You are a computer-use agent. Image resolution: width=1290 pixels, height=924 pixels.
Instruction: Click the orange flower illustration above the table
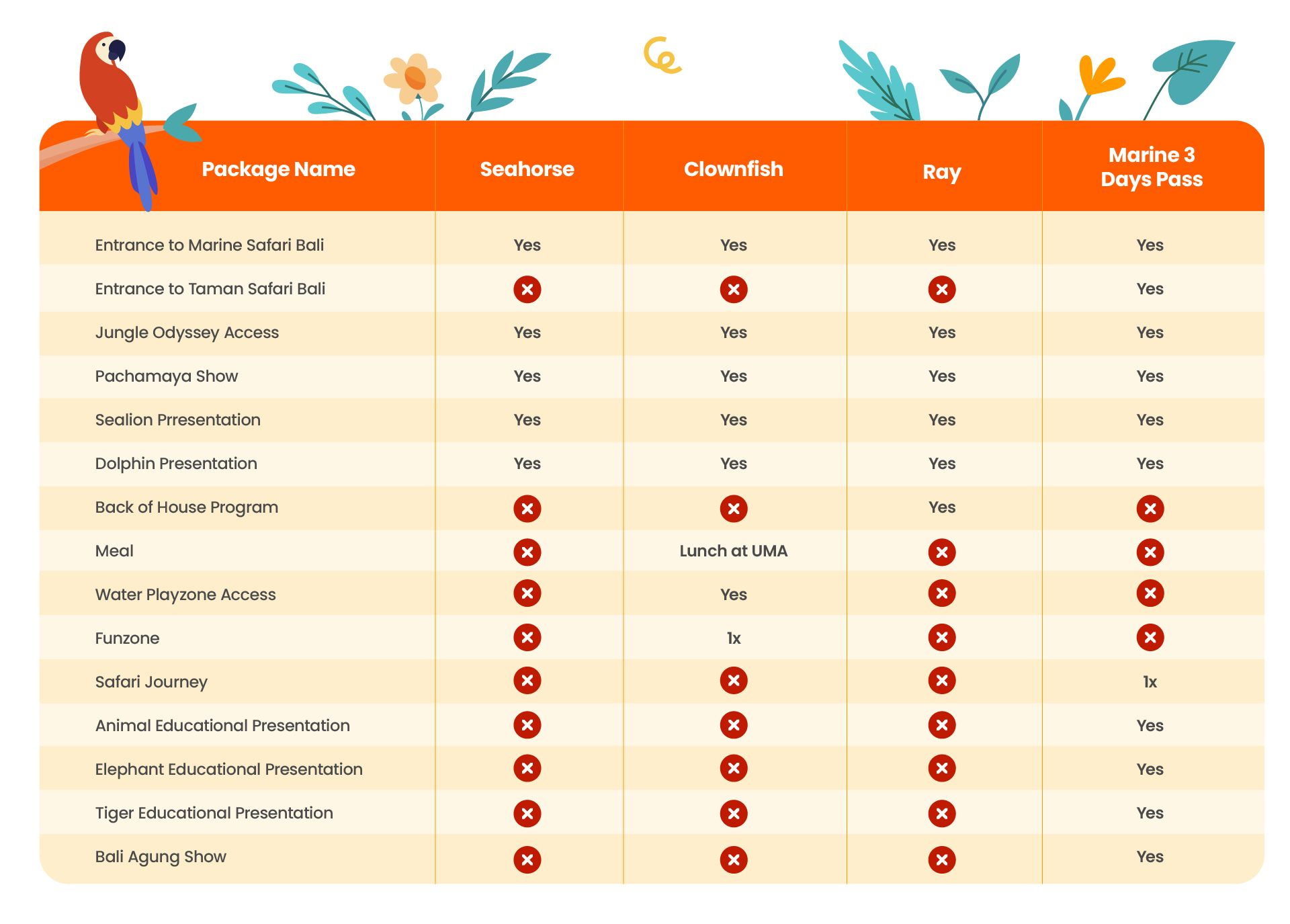413,78
